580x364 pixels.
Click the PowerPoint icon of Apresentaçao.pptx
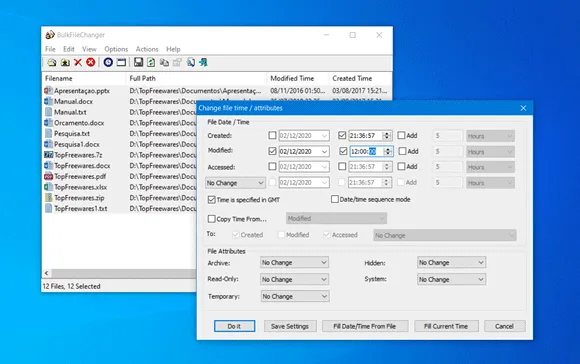point(48,91)
